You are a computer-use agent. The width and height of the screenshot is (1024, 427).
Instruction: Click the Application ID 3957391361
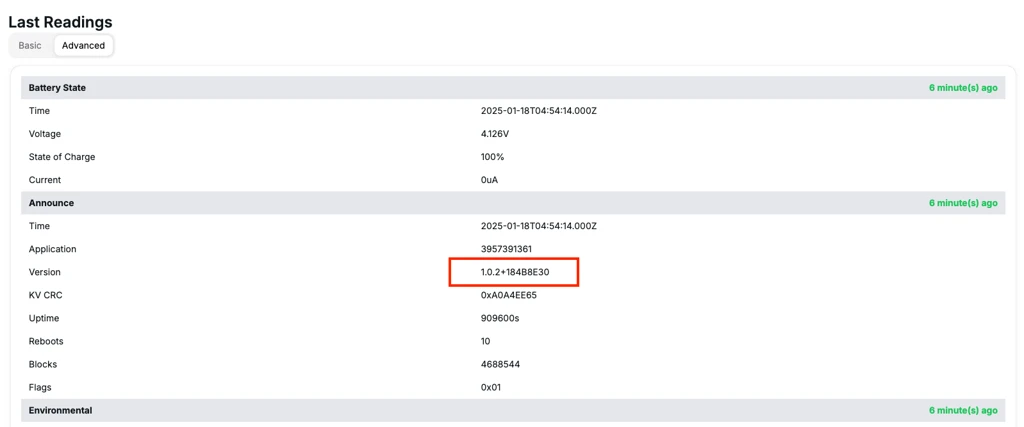[506, 249]
